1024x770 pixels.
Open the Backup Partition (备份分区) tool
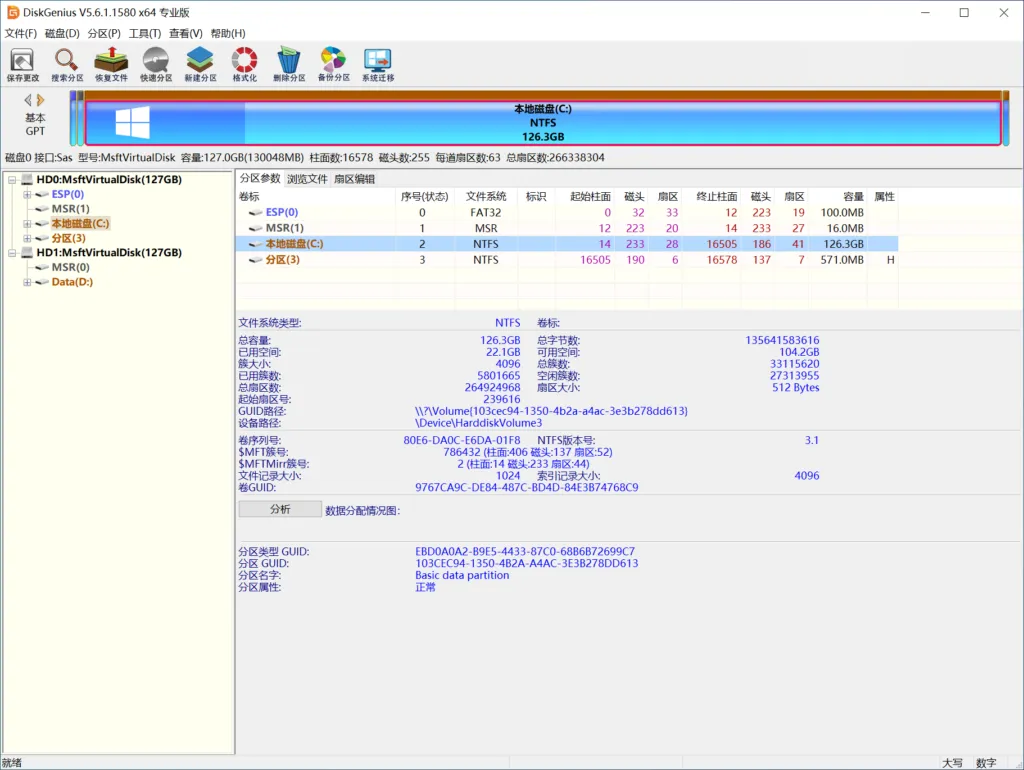333,64
